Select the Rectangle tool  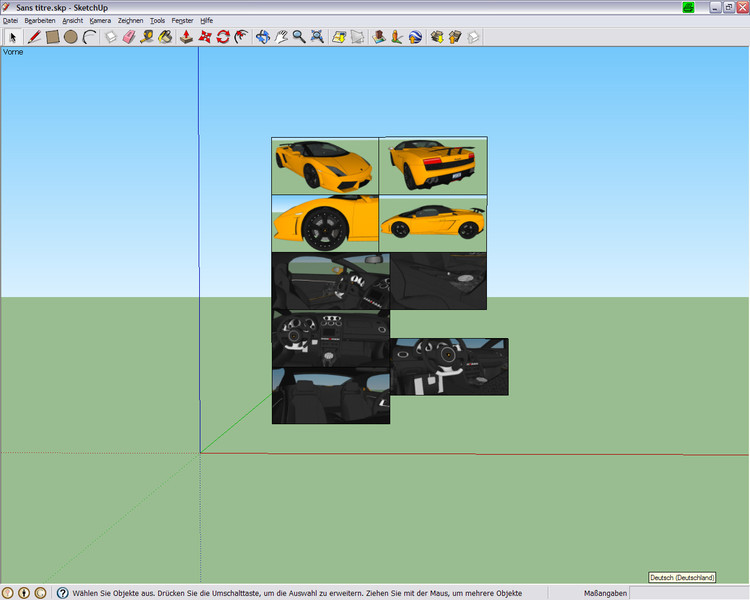(52, 37)
